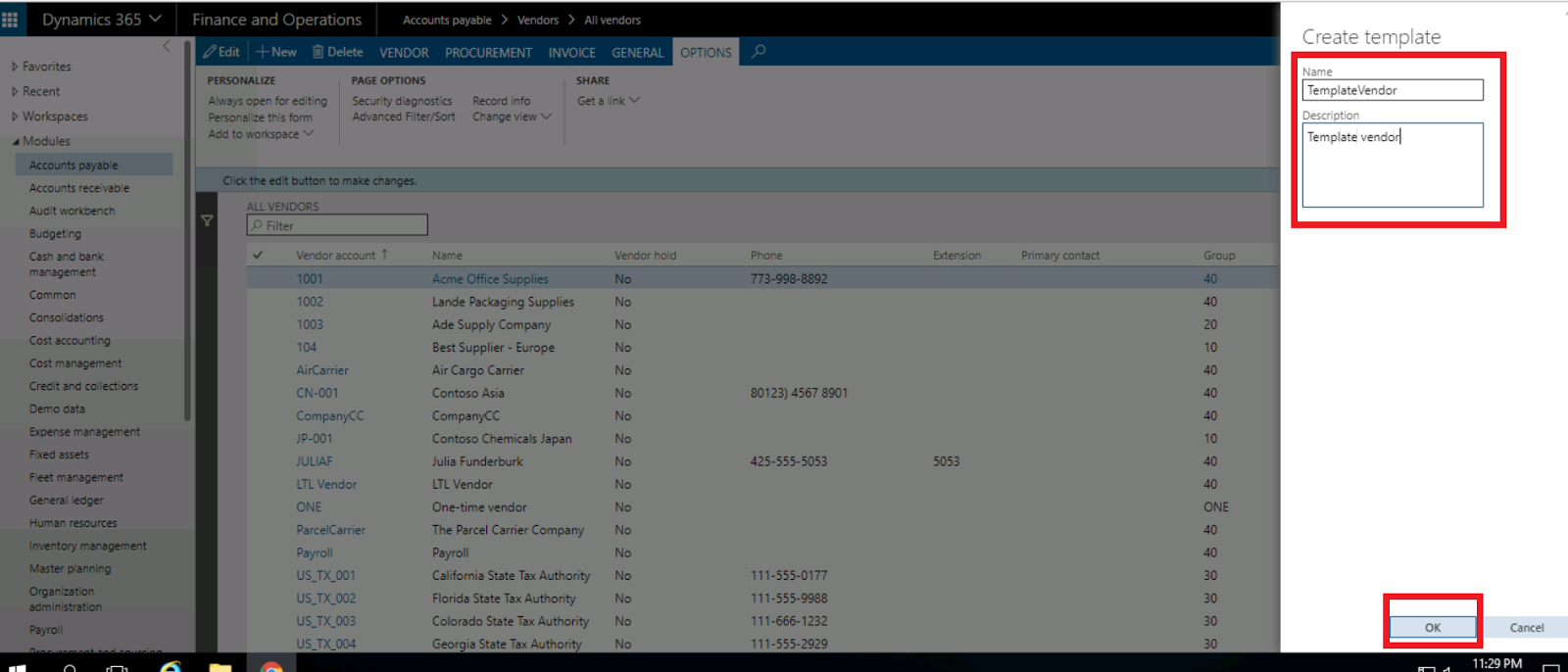Switch to the VENDOR tab

(x=404, y=53)
